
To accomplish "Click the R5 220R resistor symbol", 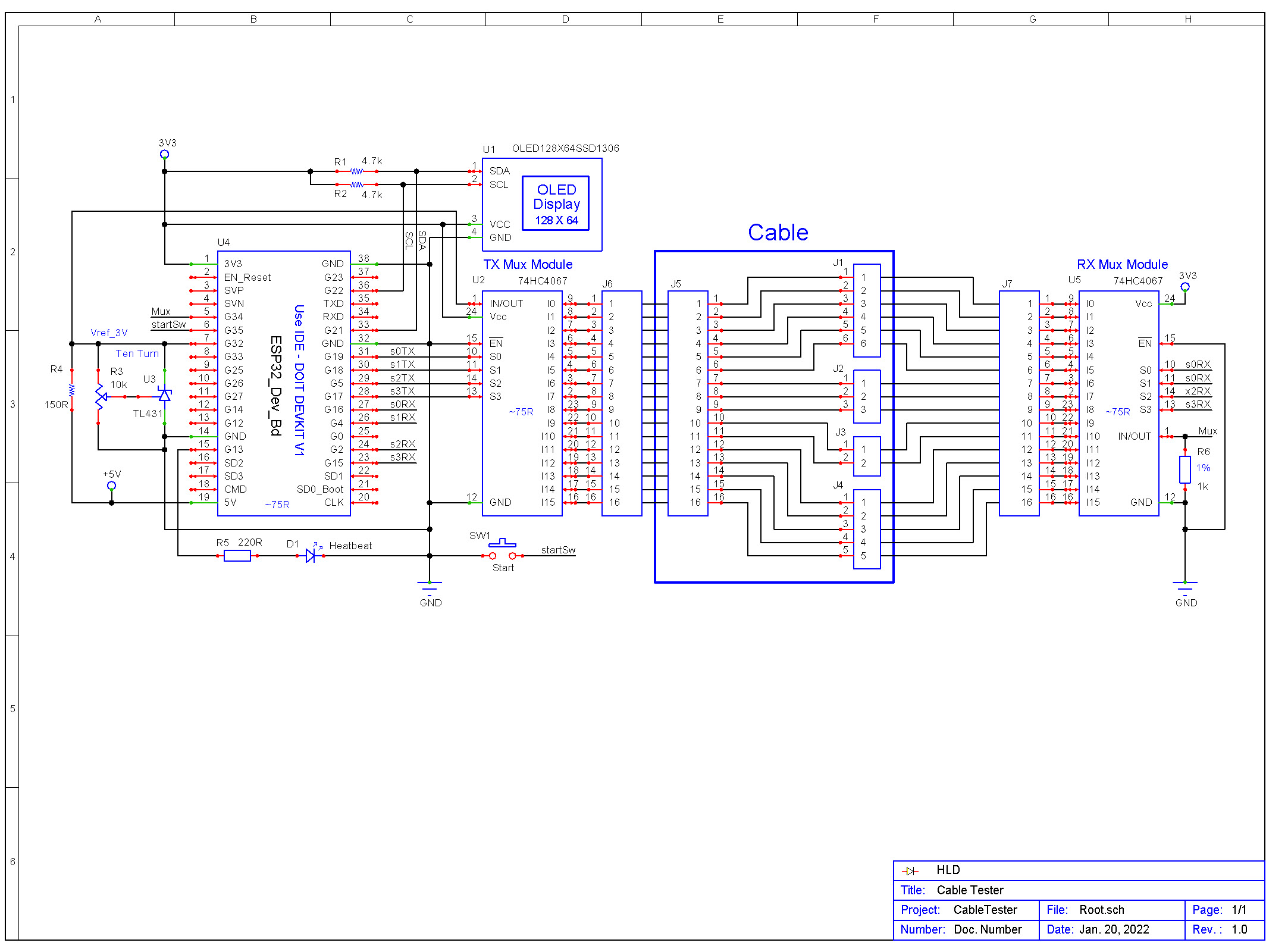I will [237, 556].
